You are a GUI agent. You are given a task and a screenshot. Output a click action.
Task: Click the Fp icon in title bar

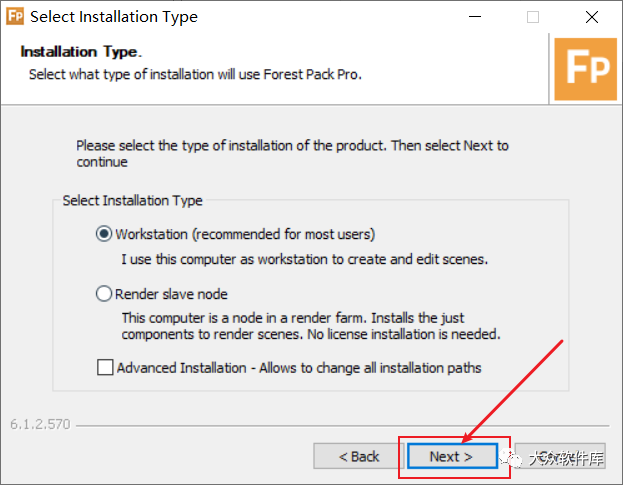pyautogui.click(x=15, y=17)
